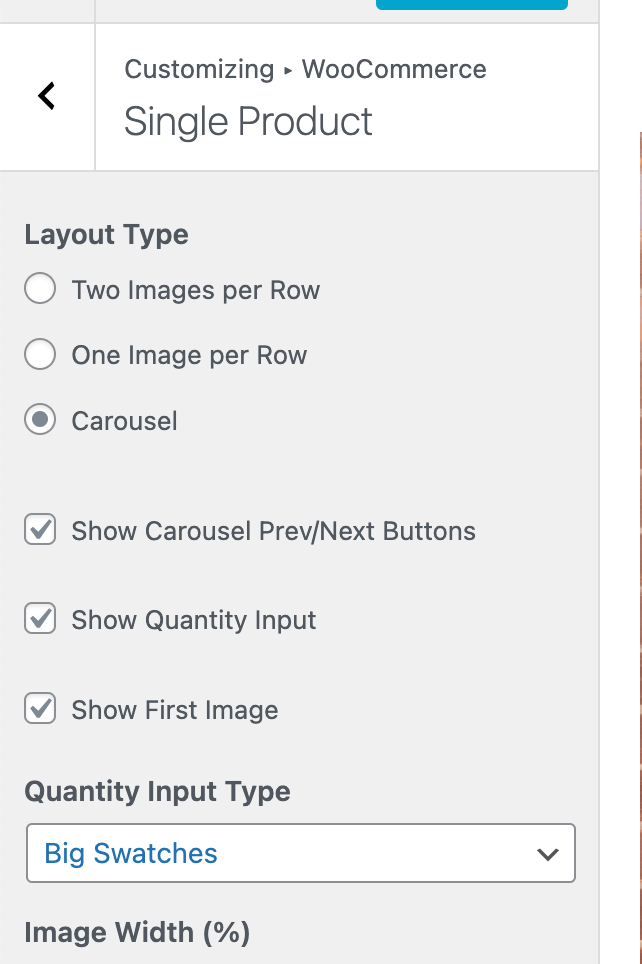Select Big Swatches in the combo box
The height and width of the screenshot is (964, 642).
tap(300, 853)
